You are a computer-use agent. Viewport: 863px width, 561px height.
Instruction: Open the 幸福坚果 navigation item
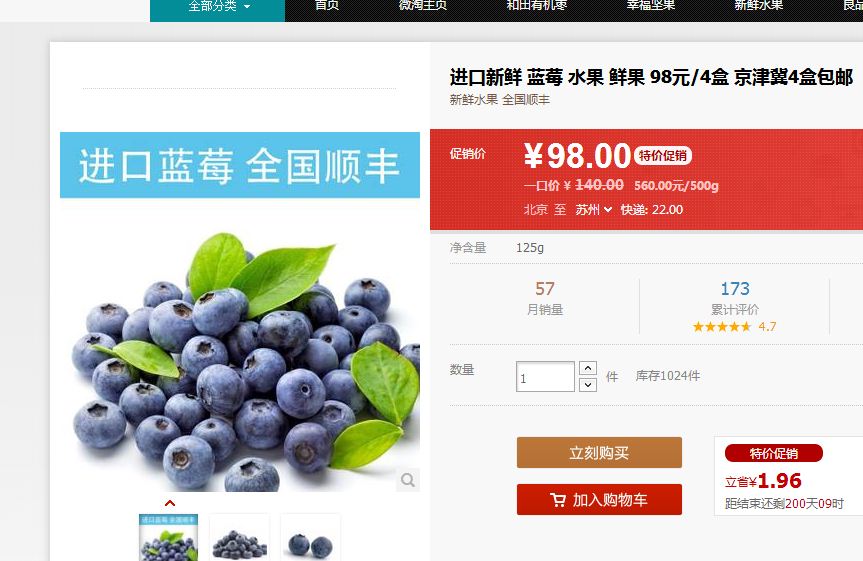pos(651,6)
